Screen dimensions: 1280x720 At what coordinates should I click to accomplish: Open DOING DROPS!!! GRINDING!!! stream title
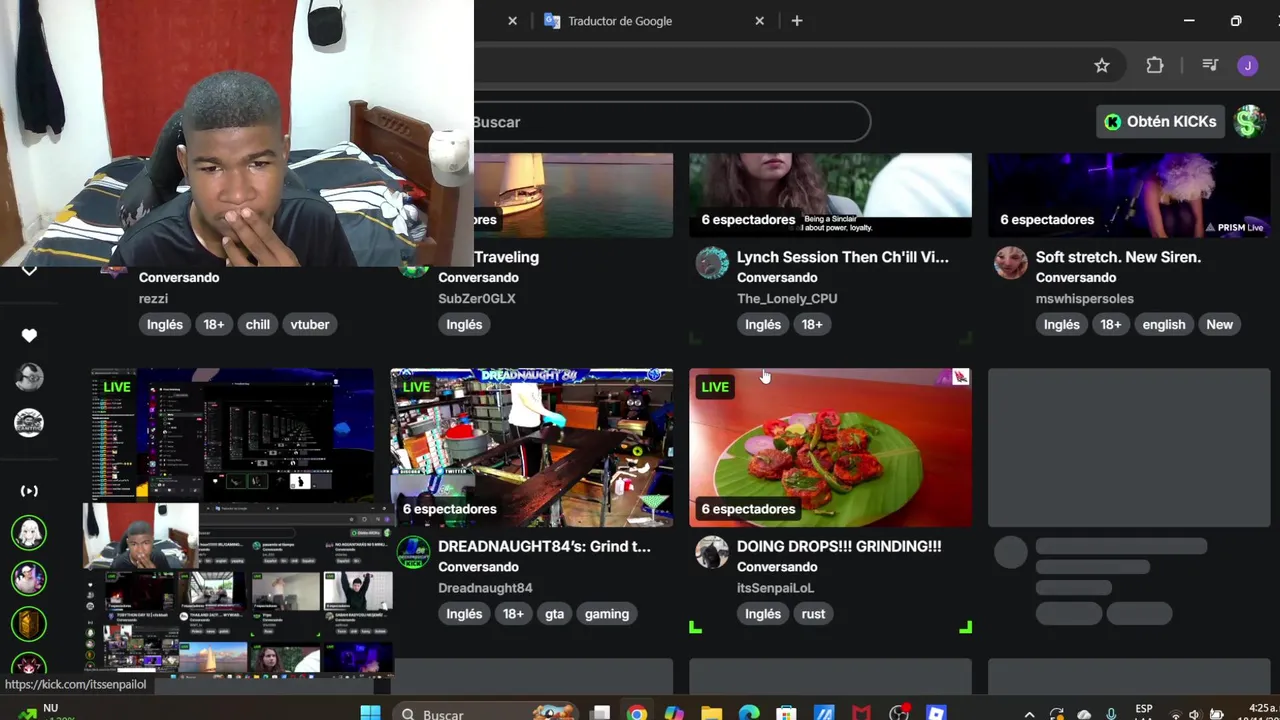pos(839,546)
